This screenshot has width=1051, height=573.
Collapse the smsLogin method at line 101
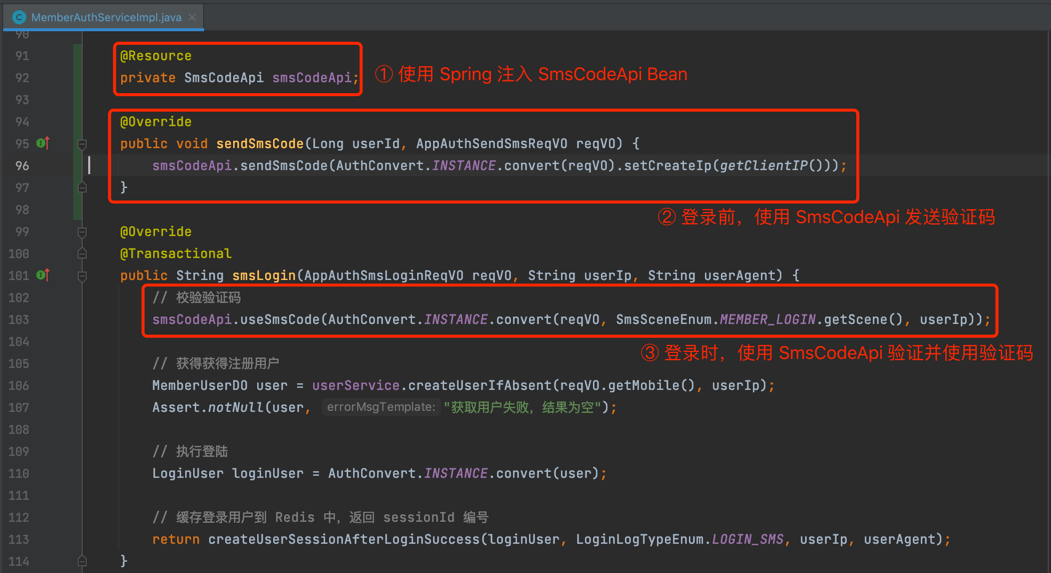point(82,276)
